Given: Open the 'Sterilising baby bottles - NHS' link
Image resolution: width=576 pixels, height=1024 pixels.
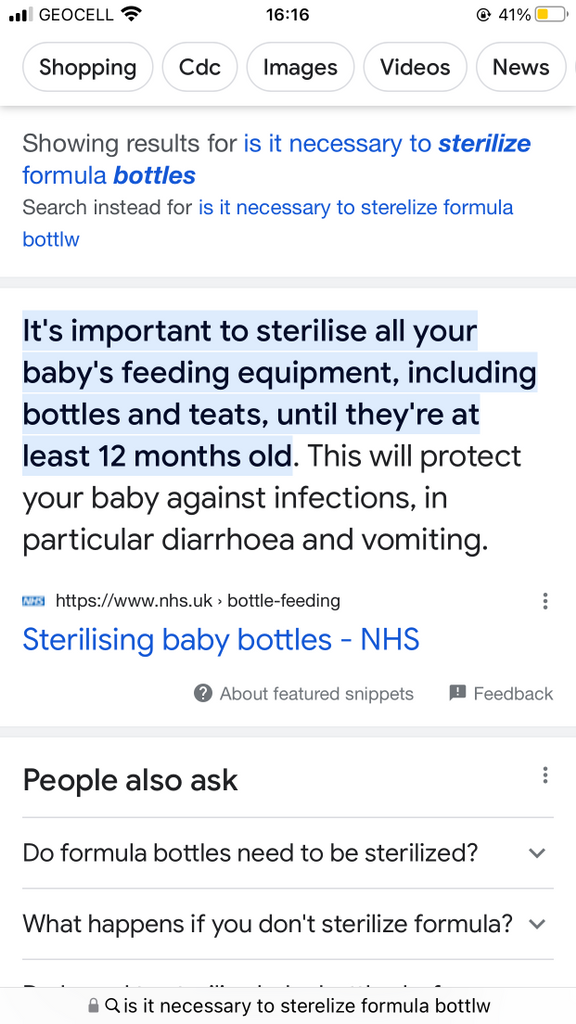Looking at the screenshot, I should (220, 639).
